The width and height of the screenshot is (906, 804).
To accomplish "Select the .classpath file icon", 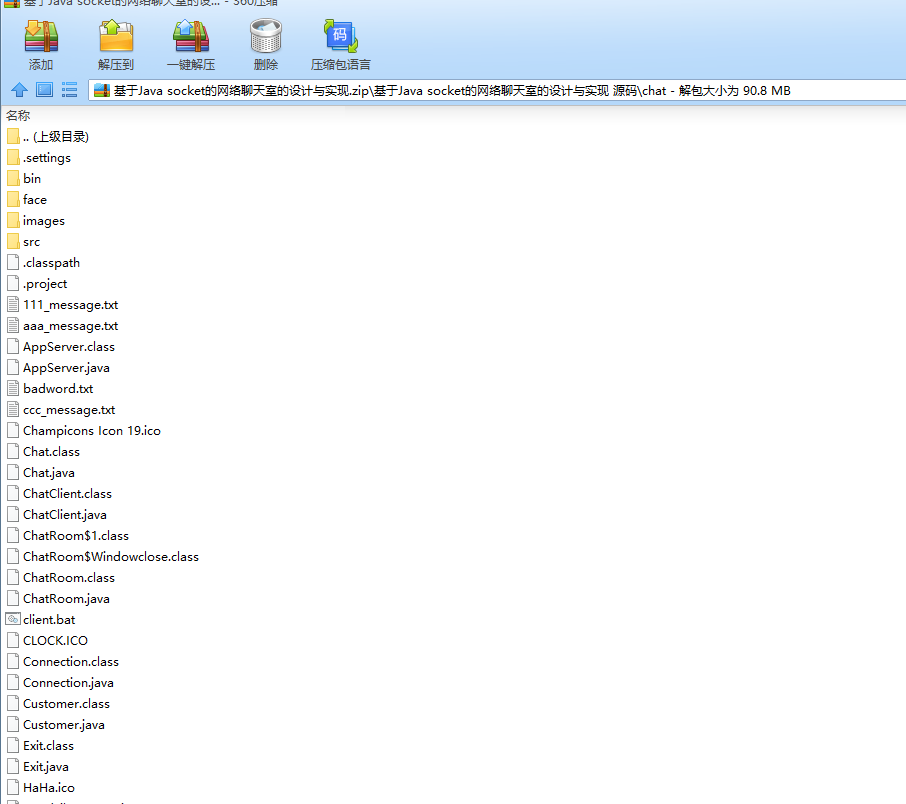I will click(13, 262).
